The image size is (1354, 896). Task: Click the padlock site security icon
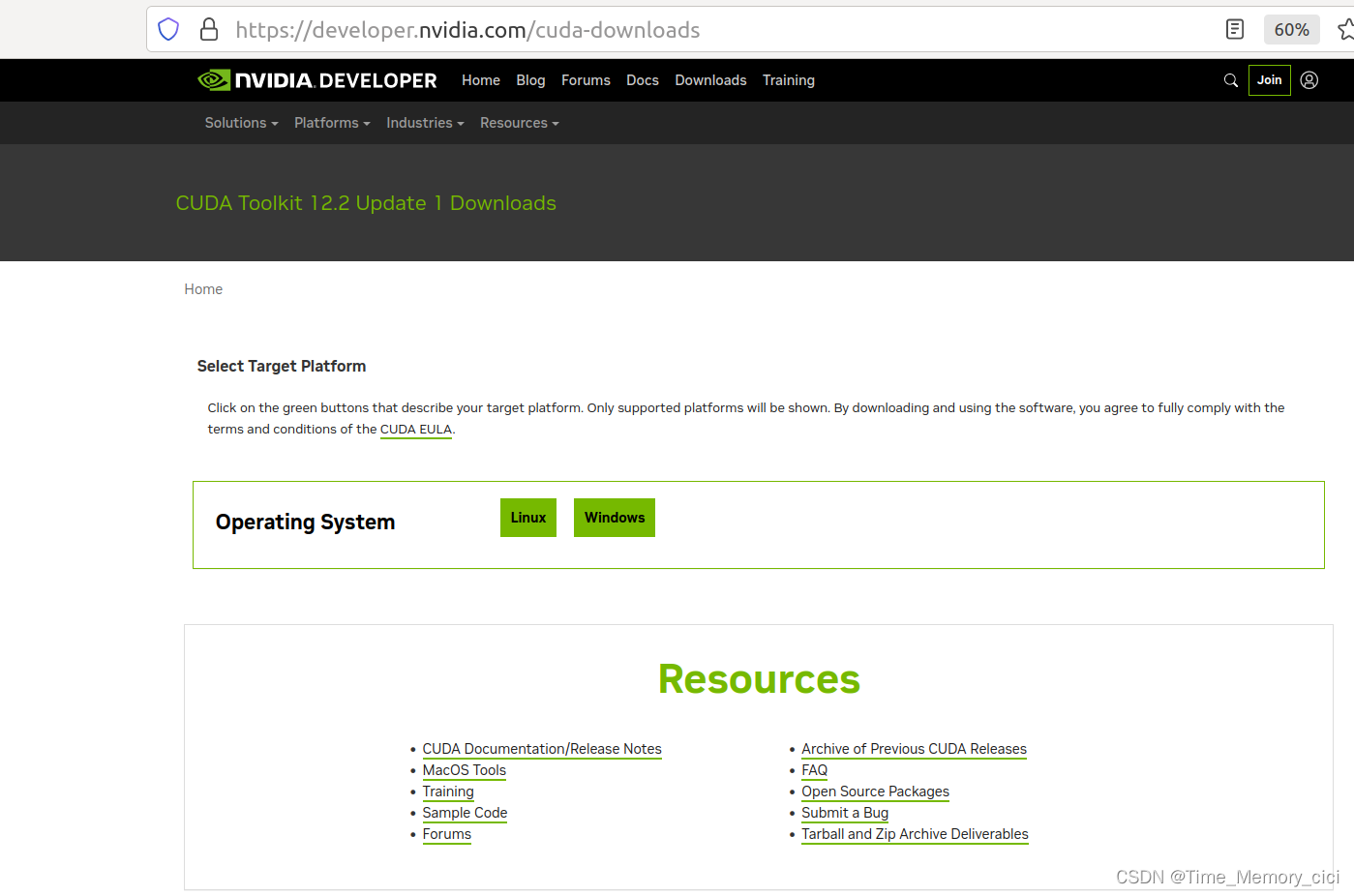coord(209,29)
